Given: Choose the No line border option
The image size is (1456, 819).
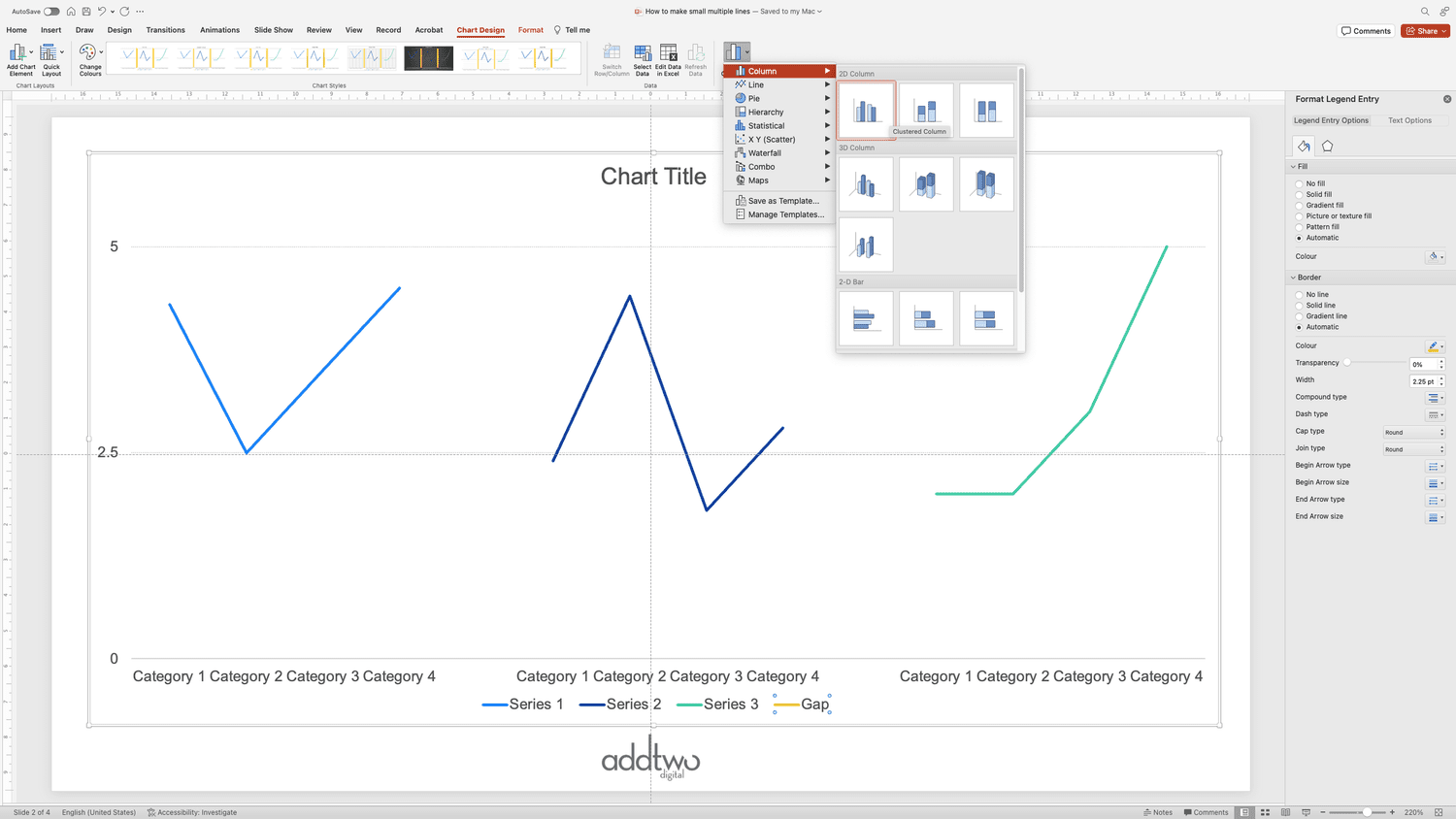Looking at the screenshot, I should 1300,294.
